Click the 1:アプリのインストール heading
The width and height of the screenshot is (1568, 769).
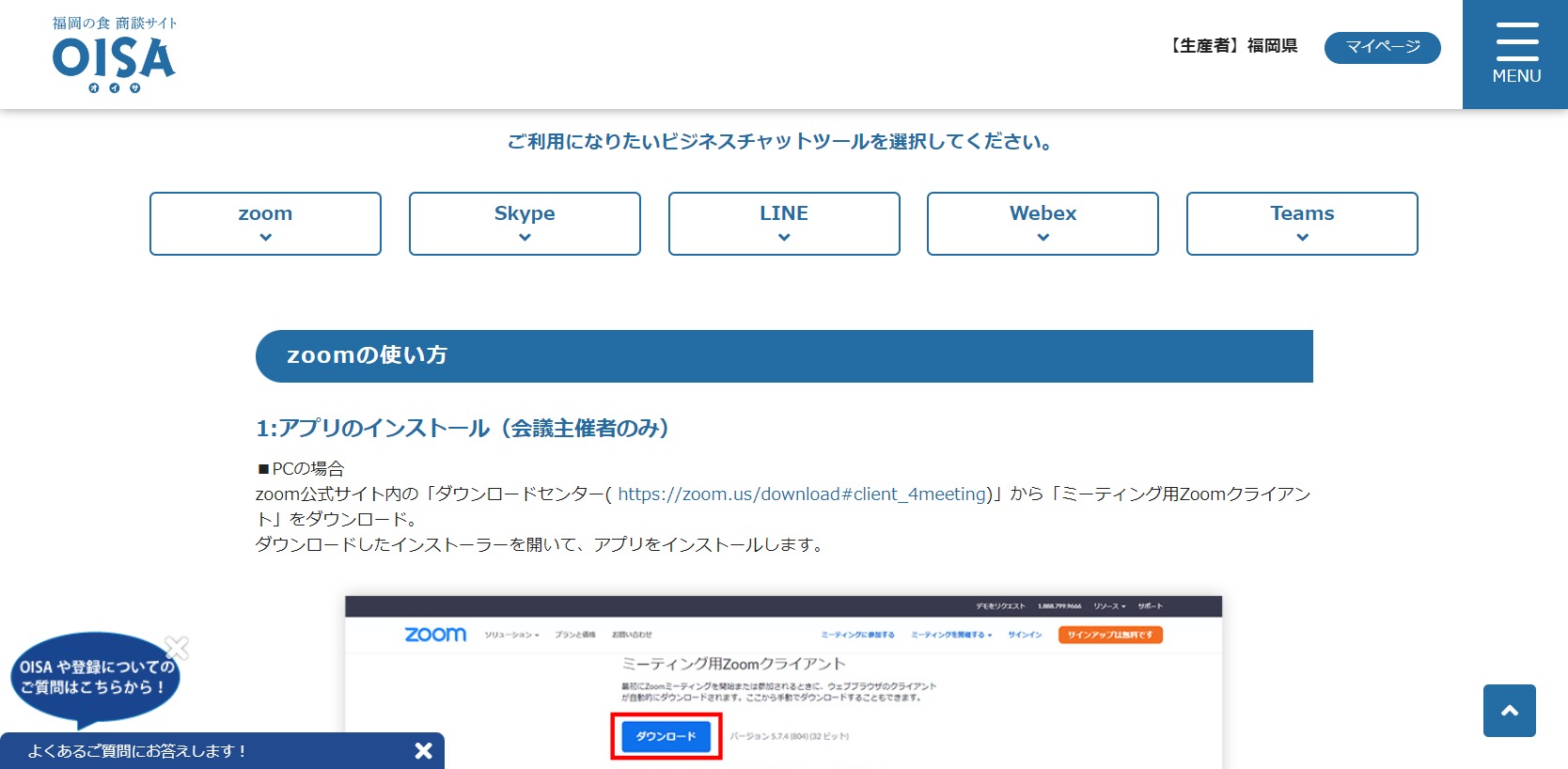(463, 429)
